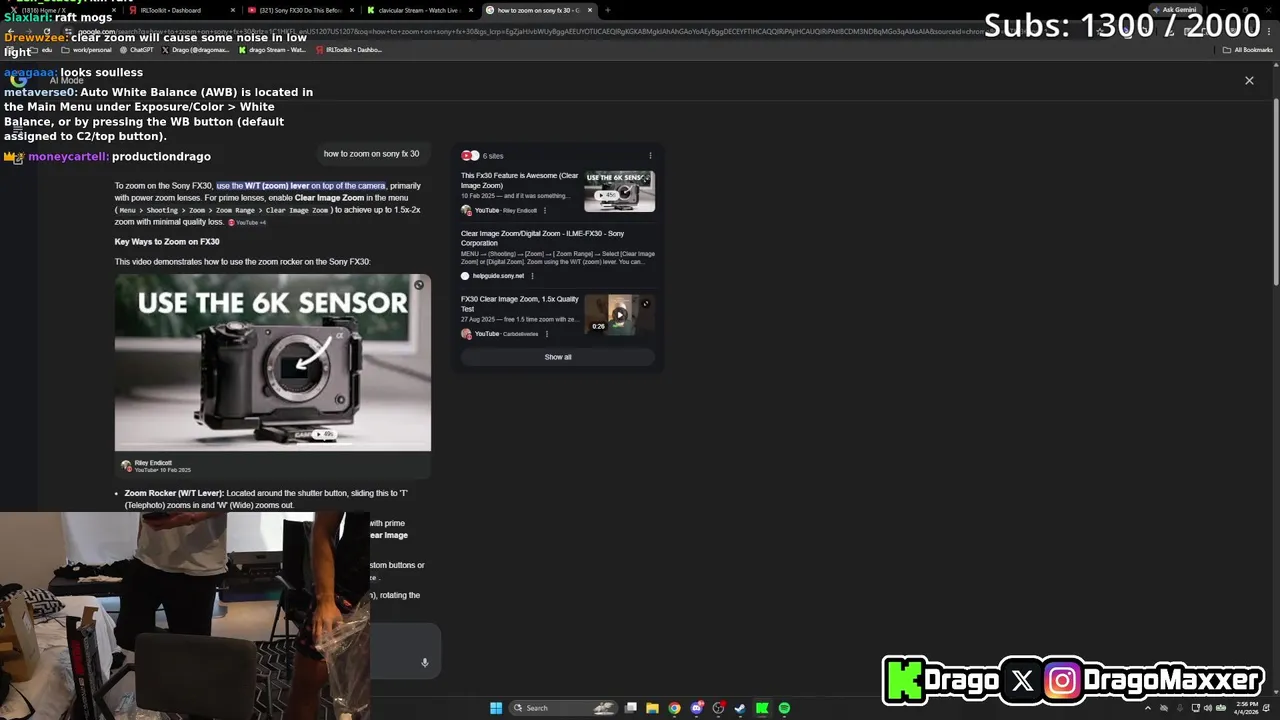This screenshot has width=1280, height=720.
Task: Click the 'how to zoom on sony fx 30' query bubble
Action: point(371,154)
